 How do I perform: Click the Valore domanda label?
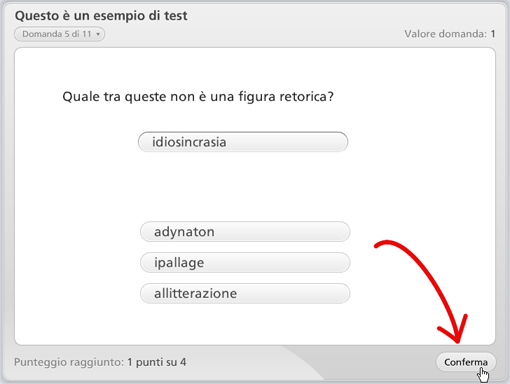(445, 34)
